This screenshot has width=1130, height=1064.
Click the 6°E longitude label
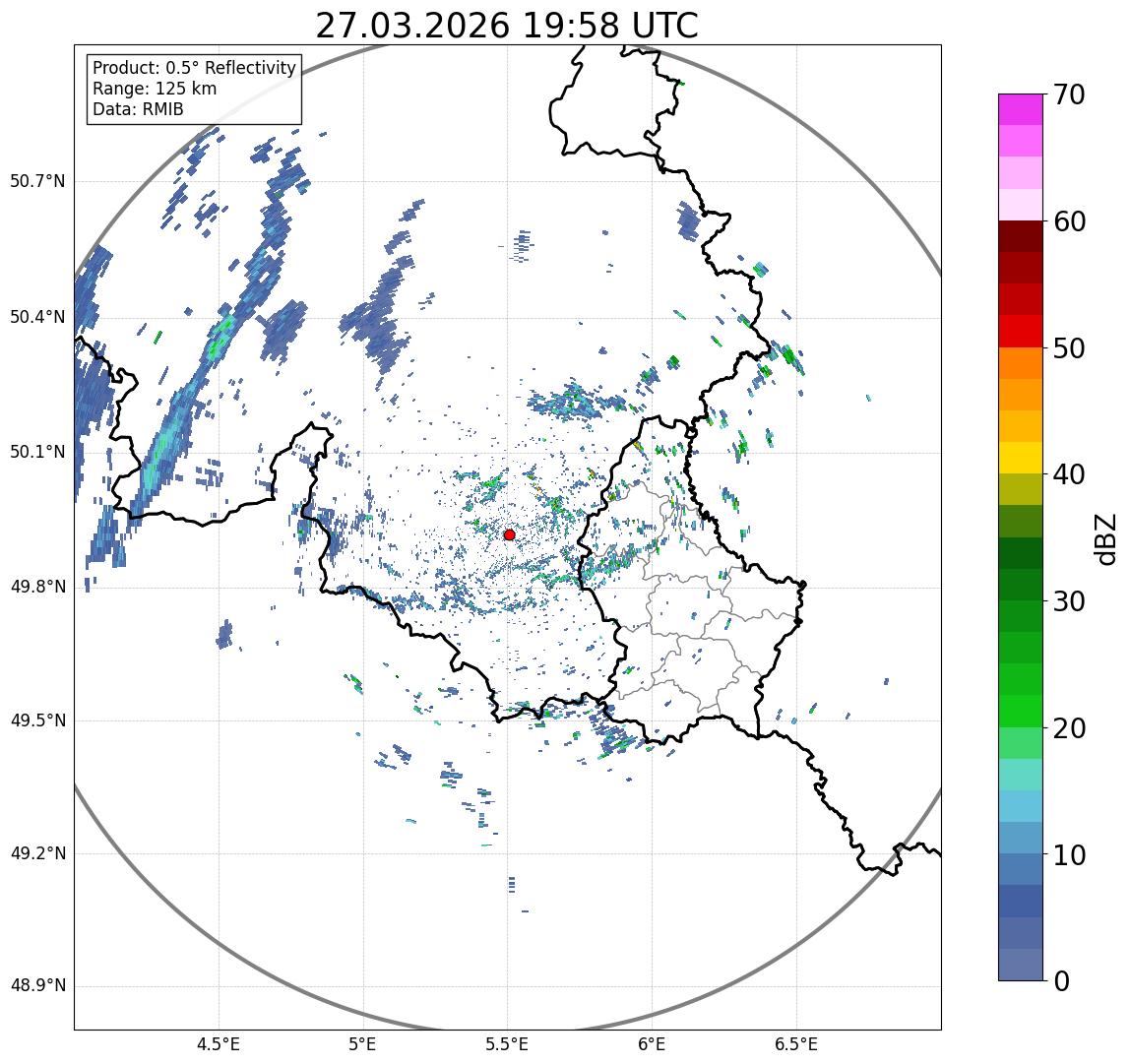tap(653, 1045)
